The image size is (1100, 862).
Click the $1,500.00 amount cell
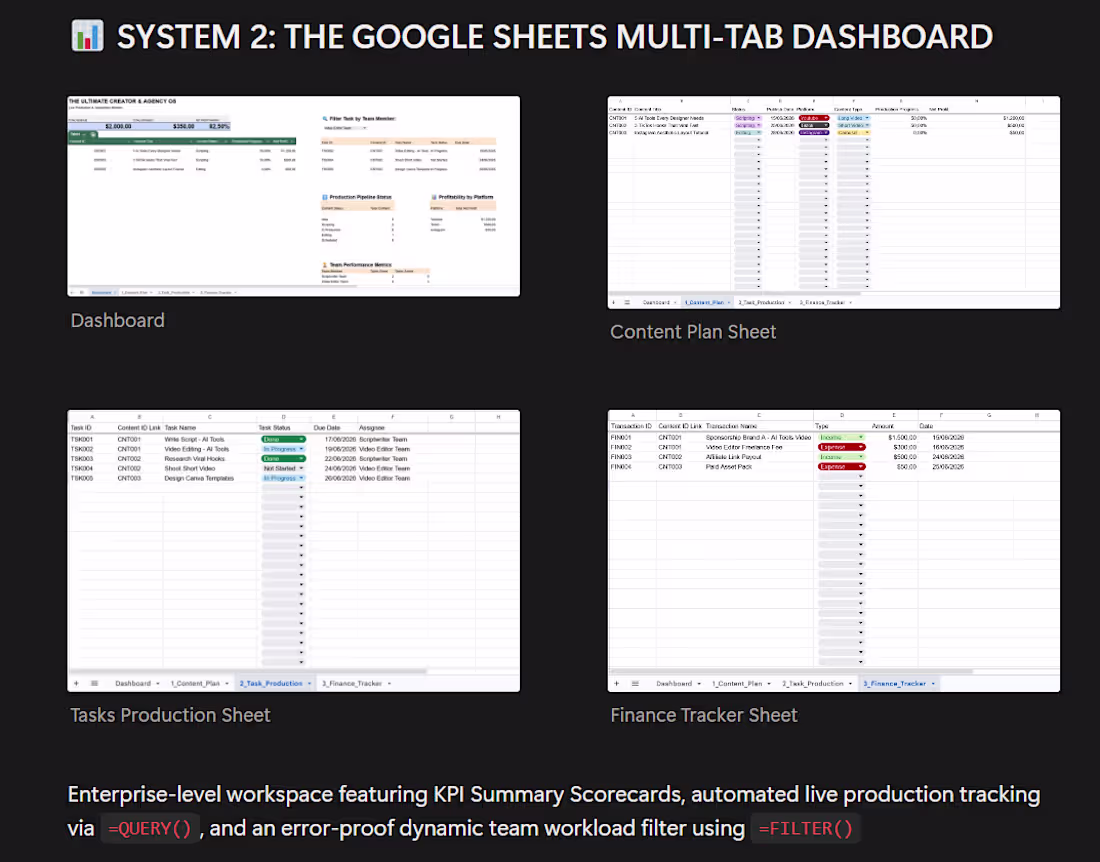(902, 437)
